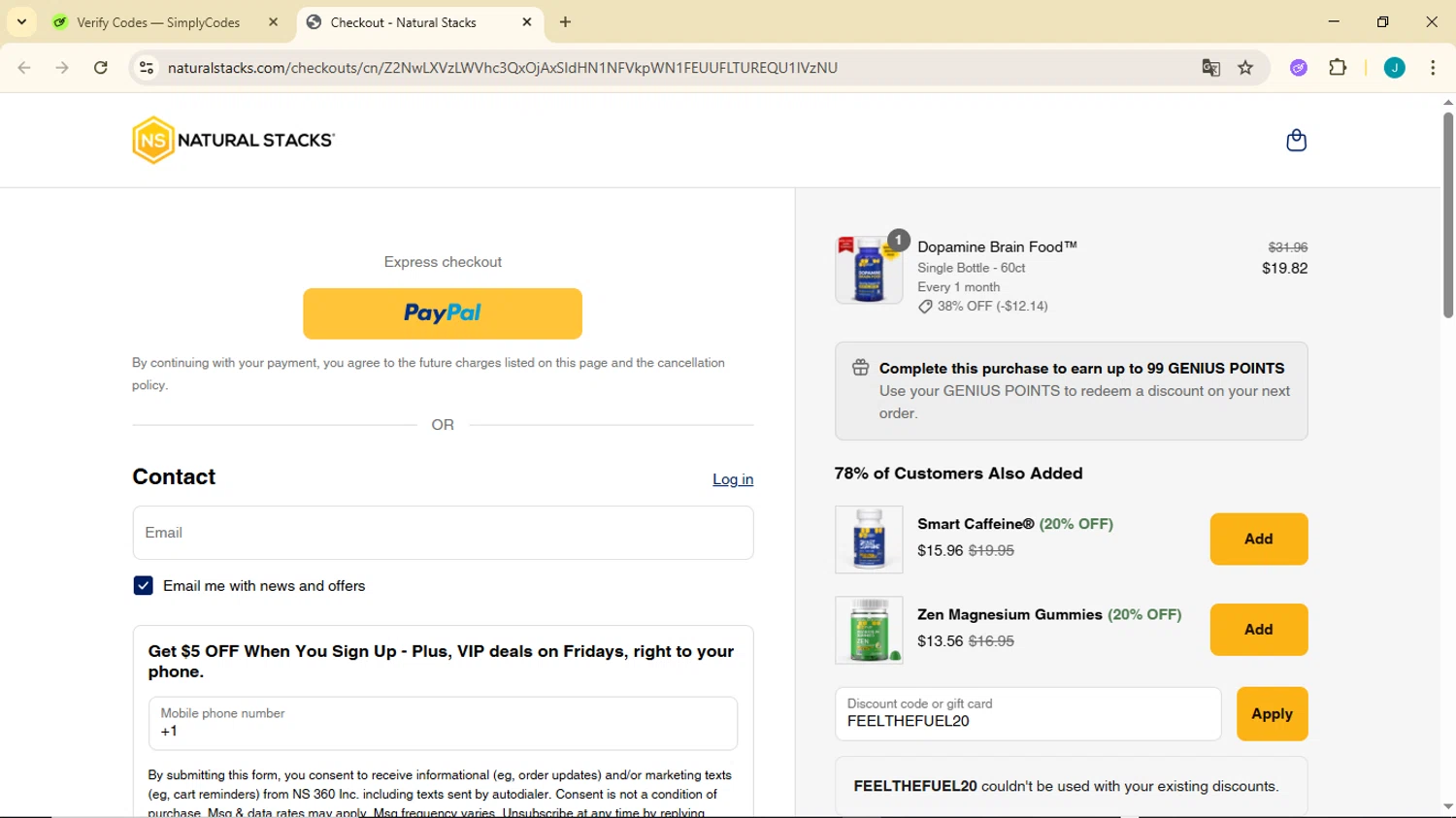Switch to Verify Codes SimplyCodes tab
This screenshot has width=1456, height=818.
tap(158, 22)
